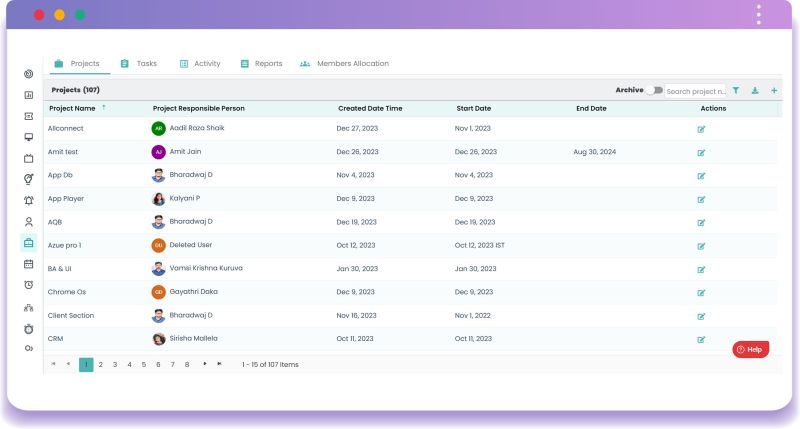800x429 pixels.
Task: Click the red Help button
Action: click(750, 349)
